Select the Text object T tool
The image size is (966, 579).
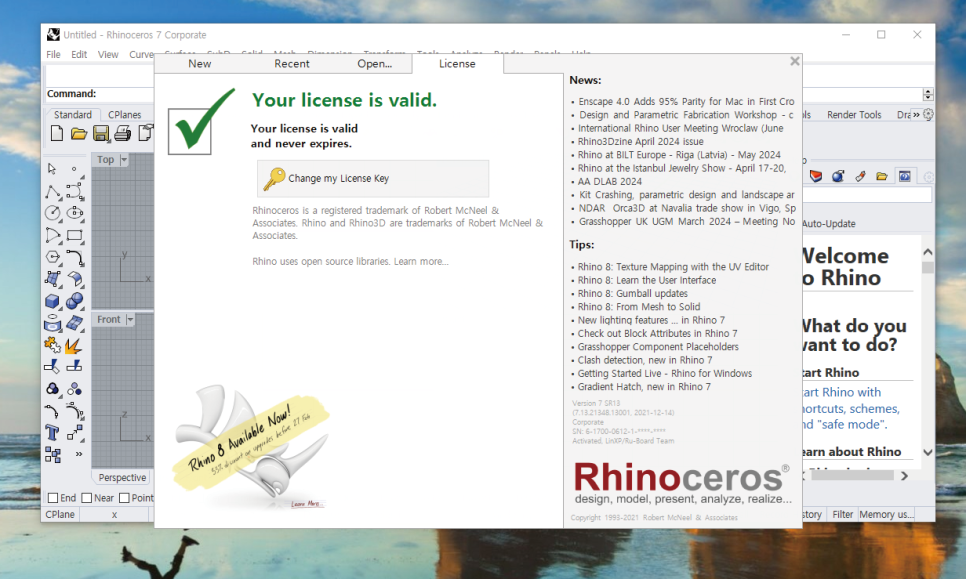click(52, 433)
